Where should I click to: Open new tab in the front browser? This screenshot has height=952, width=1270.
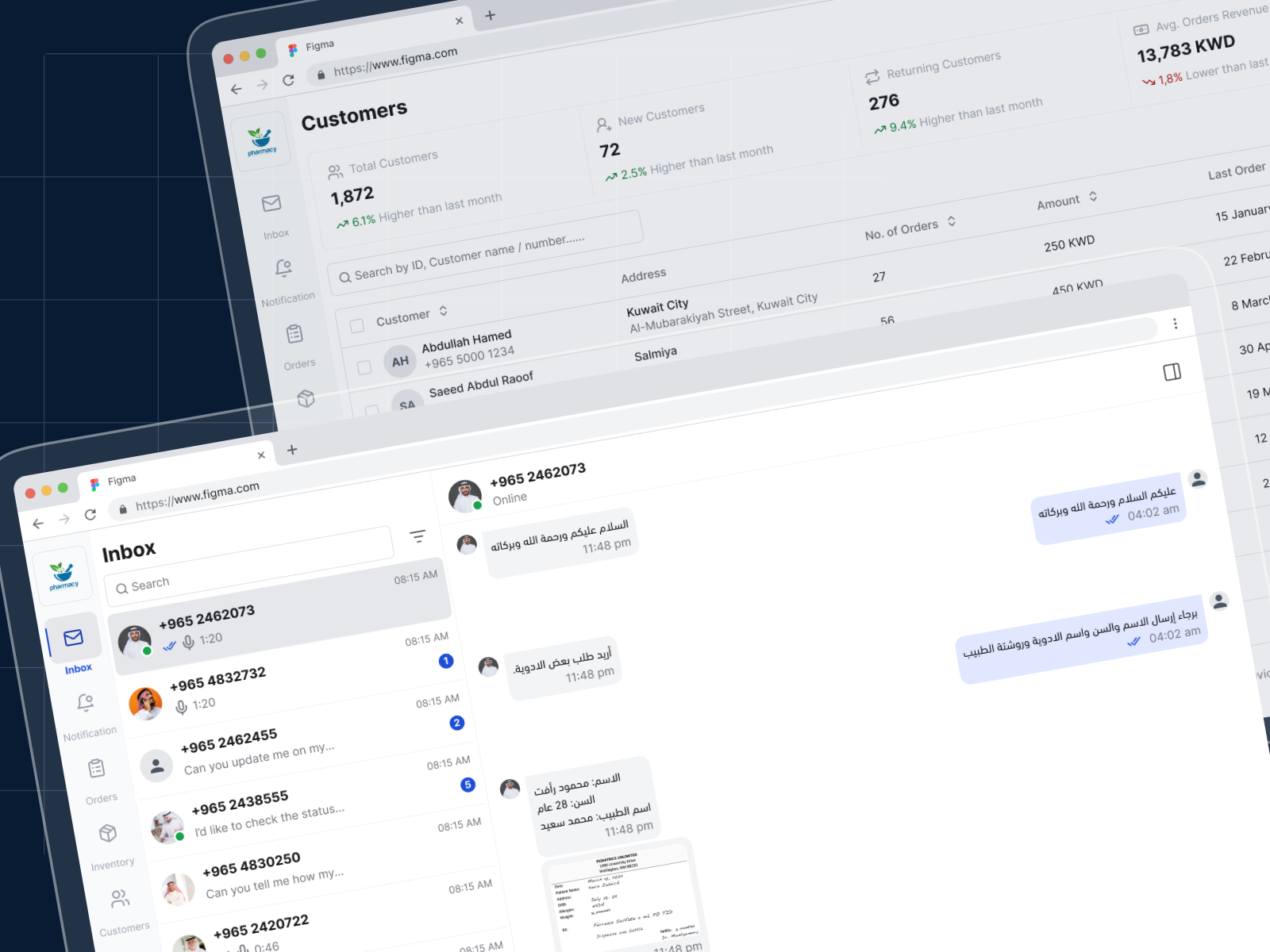click(292, 450)
